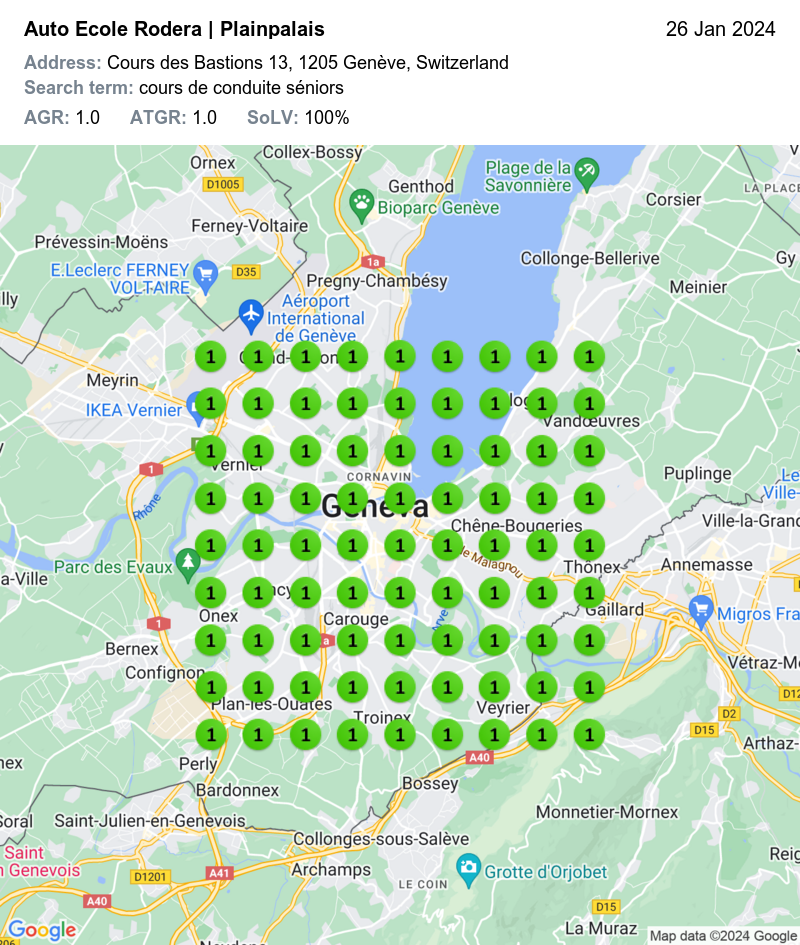Click the 1a route shield near Pregny-Chambésy
Image resolution: width=800 pixels, height=945 pixels.
[x=374, y=259]
